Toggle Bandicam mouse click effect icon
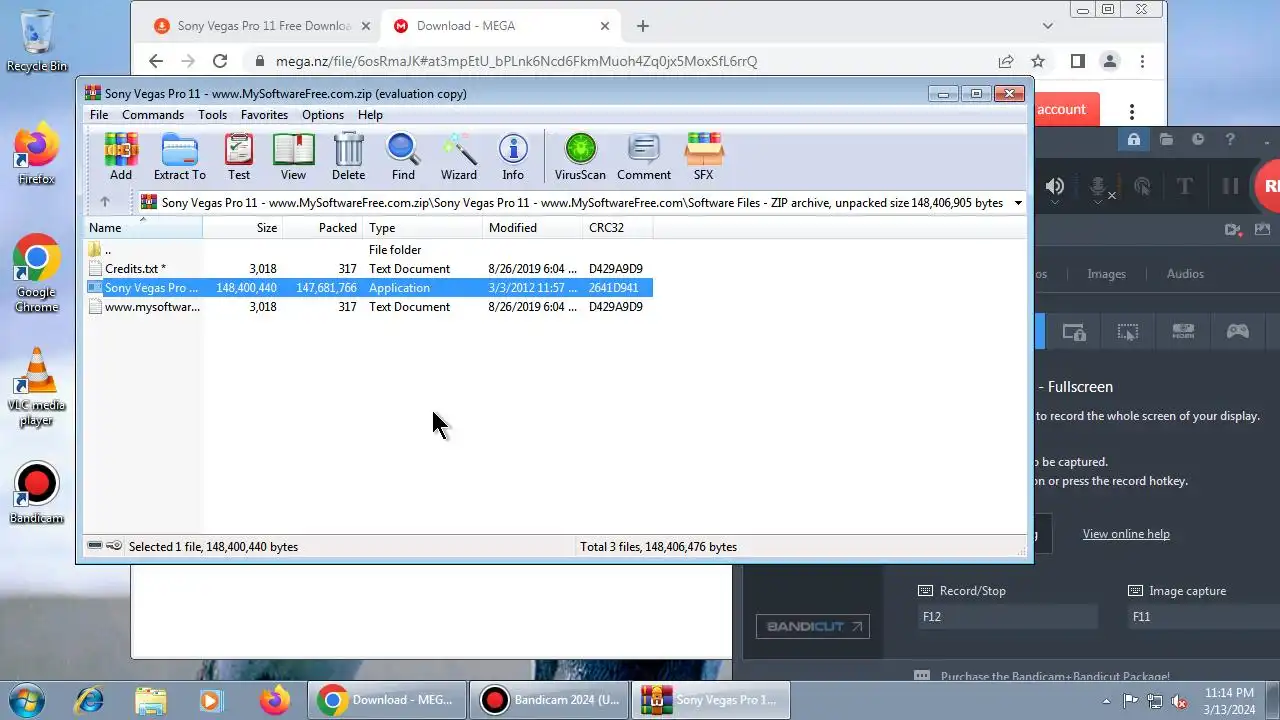This screenshot has height=720, width=1280. coord(1142,186)
